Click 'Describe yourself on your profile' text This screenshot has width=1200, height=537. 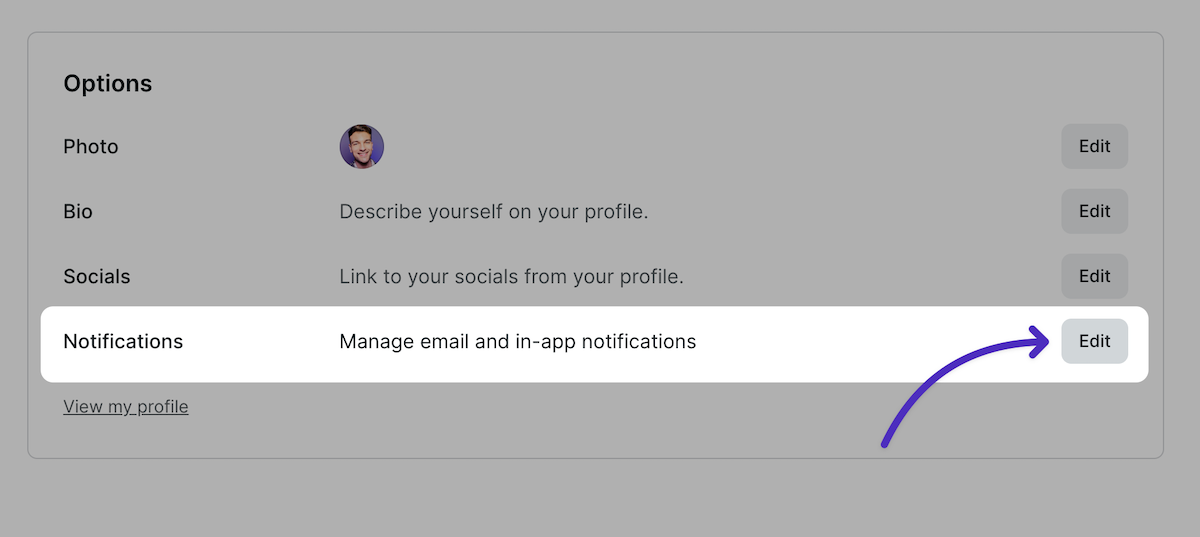click(494, 212)
